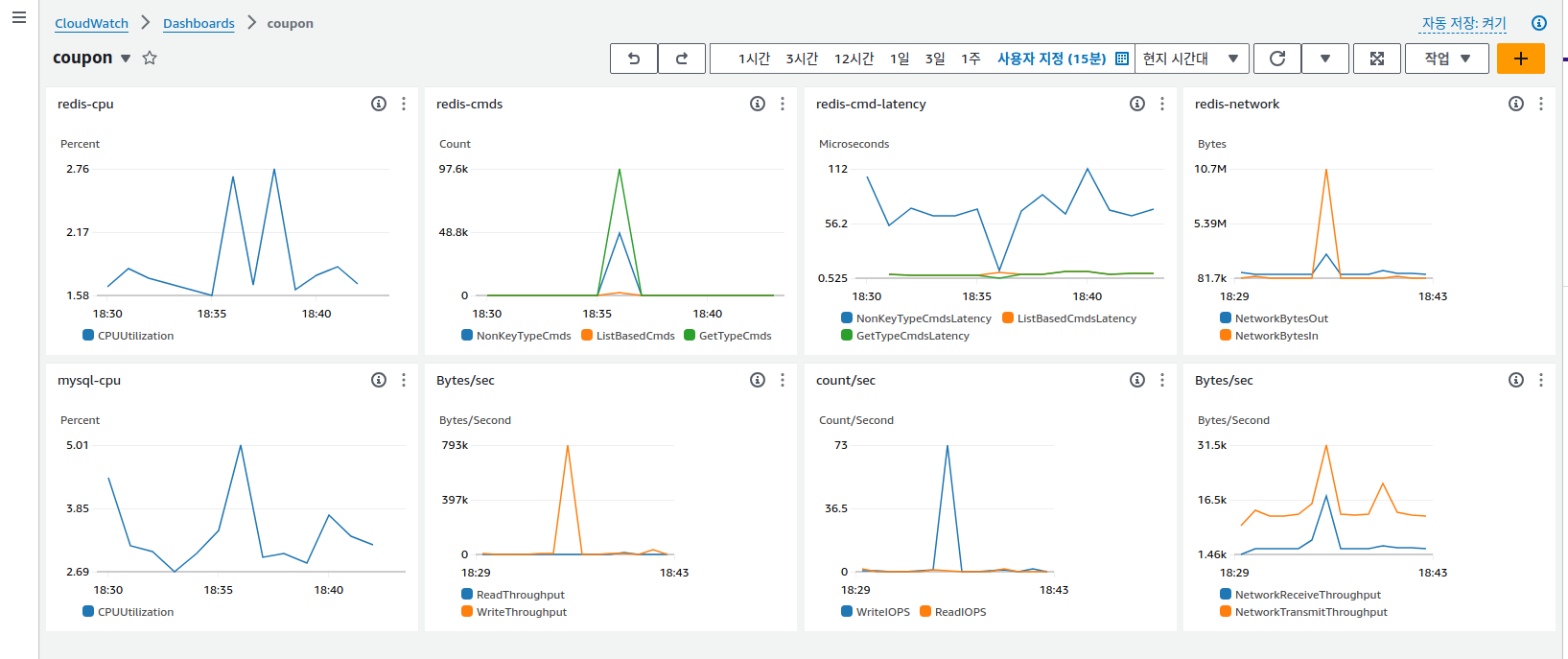This screenshot has width=1568, height=659.
Task: Toggle NetworkBytesIn legend series
Action: 1269,336
